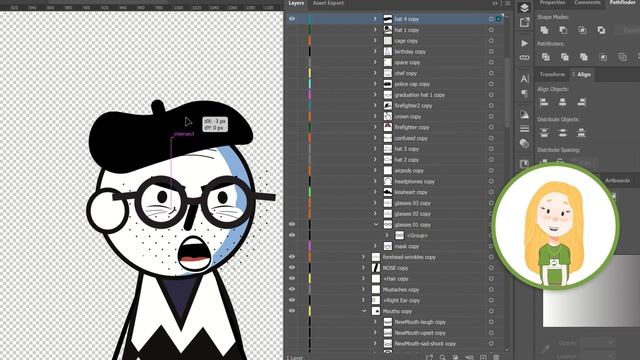The height and width of the screenshot is (360, 640).
Task: Open the Layers panel hamburger menu
Action: pos(508,3)
